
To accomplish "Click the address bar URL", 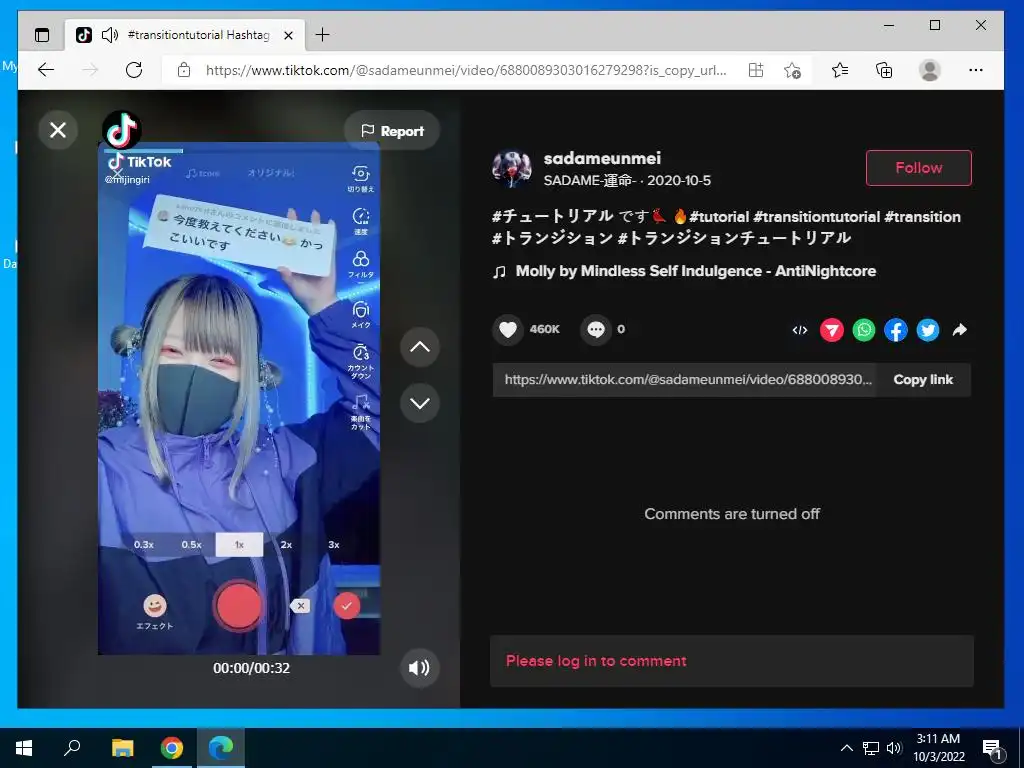I will coord(466,70).
